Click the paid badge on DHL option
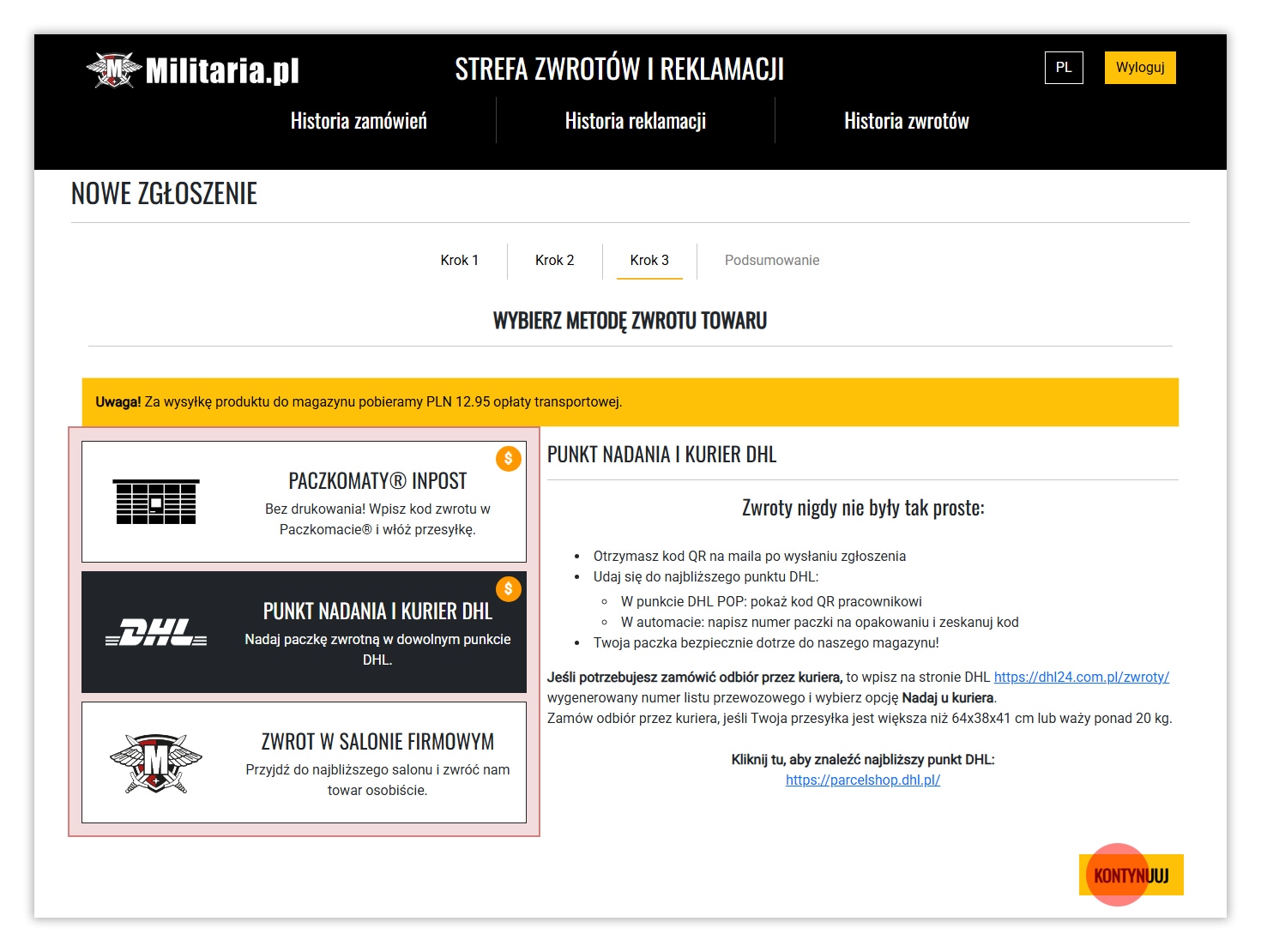This screenshot has width=1261, height=952. pyautogui.click(x=509, y=589)
